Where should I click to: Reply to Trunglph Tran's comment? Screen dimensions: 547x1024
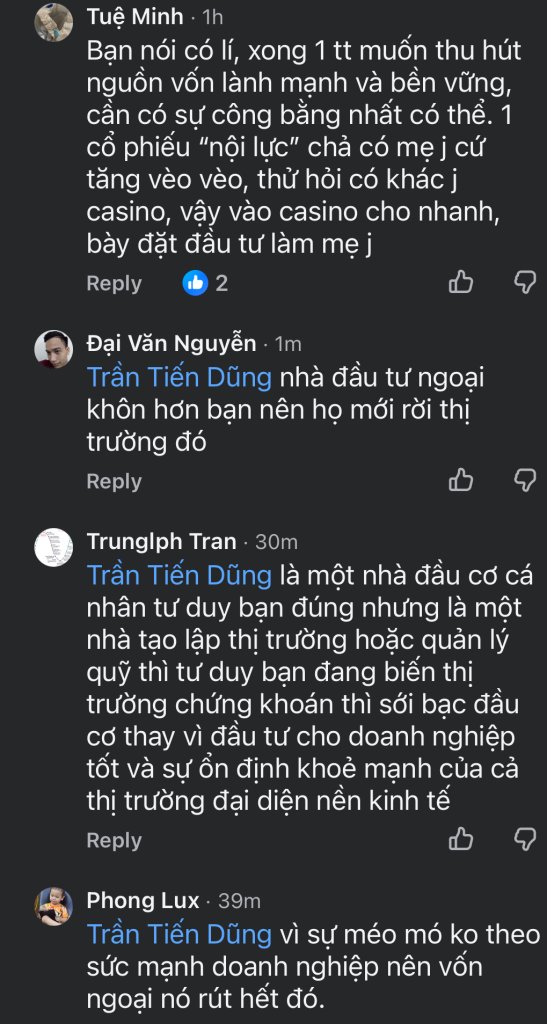(114, 840)
